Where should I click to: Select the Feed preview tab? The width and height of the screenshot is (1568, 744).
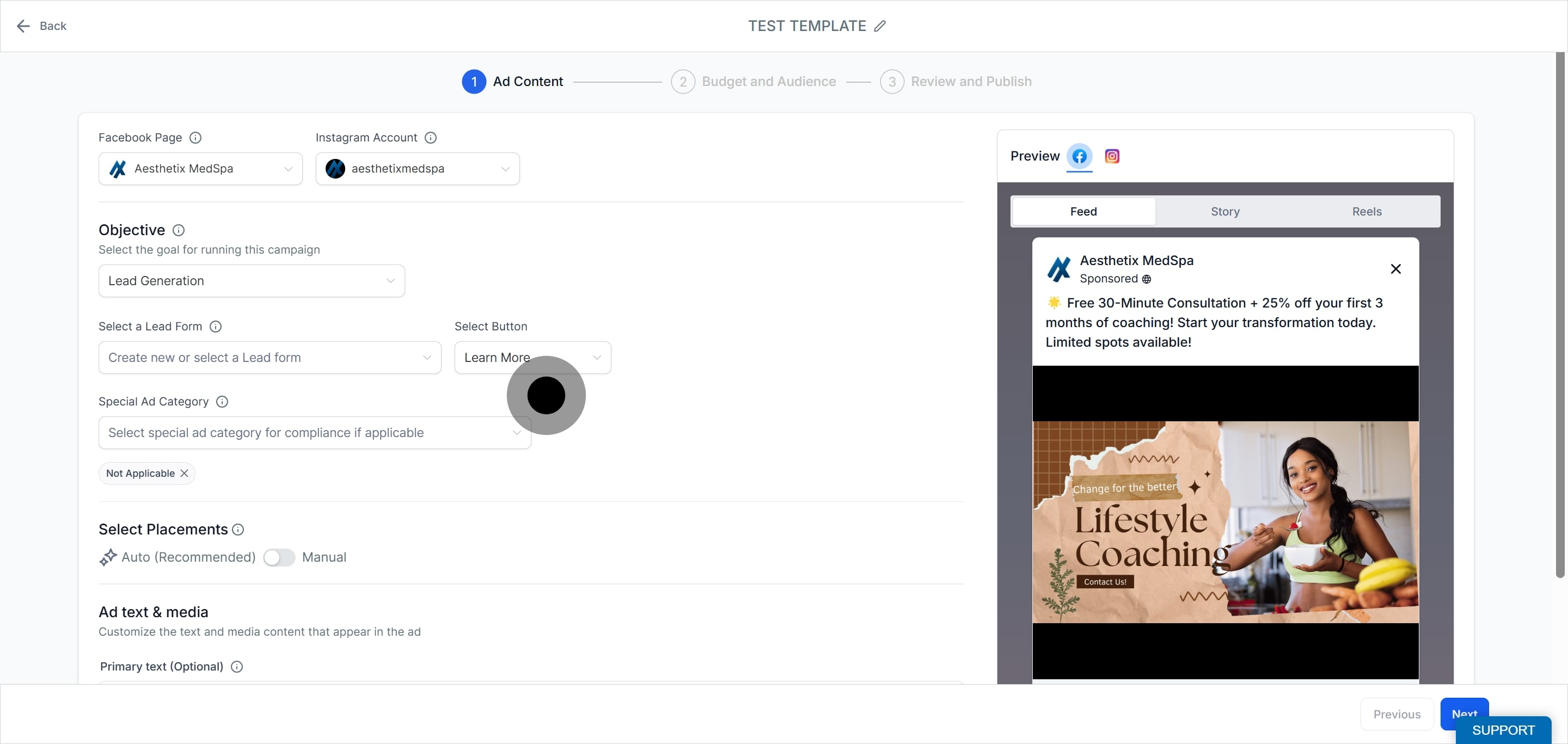[x=1083, y=211]
